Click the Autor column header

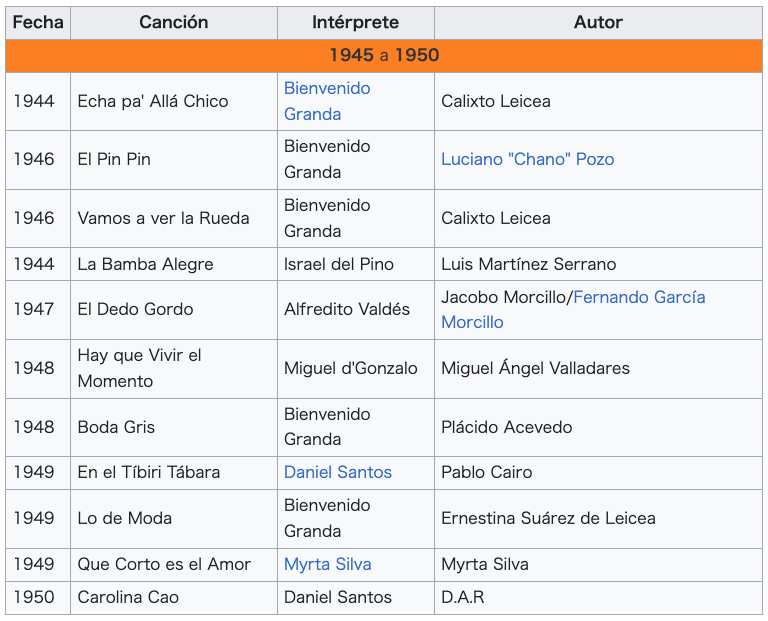pyautogui.click(x=598, y=23)
